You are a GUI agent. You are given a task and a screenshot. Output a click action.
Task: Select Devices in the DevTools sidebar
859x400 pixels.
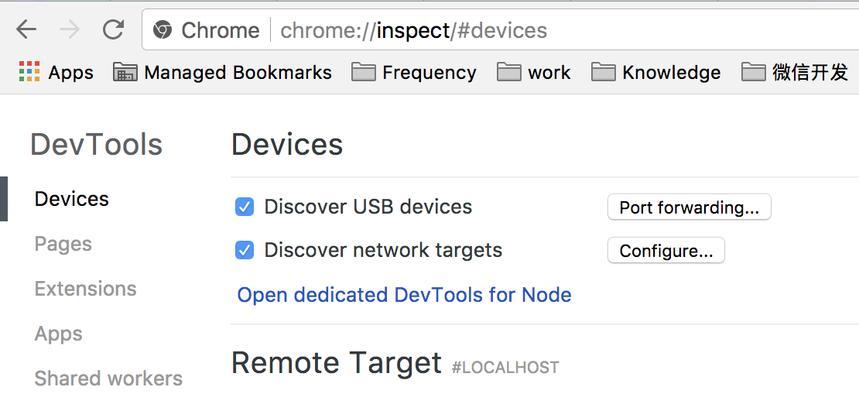click(72, 198)
